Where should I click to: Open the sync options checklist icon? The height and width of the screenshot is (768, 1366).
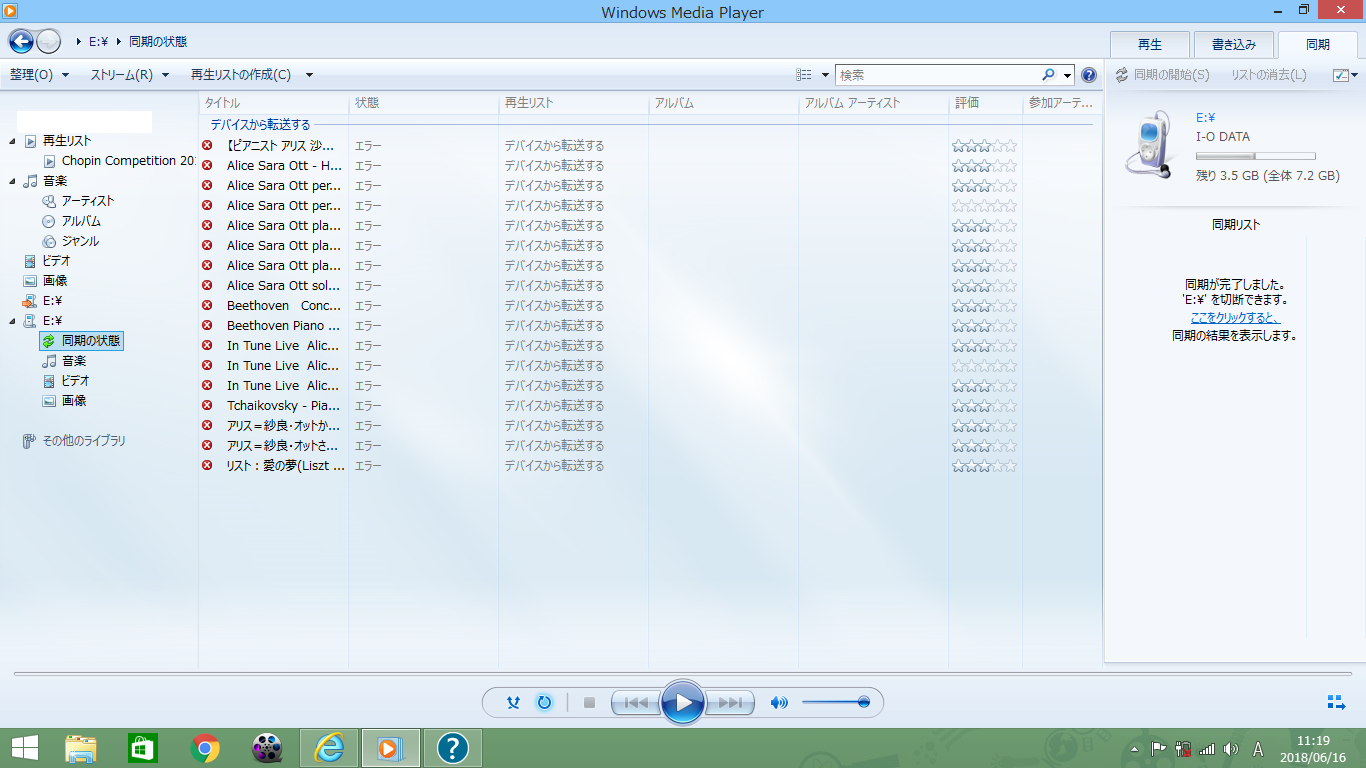point(1341,75)
